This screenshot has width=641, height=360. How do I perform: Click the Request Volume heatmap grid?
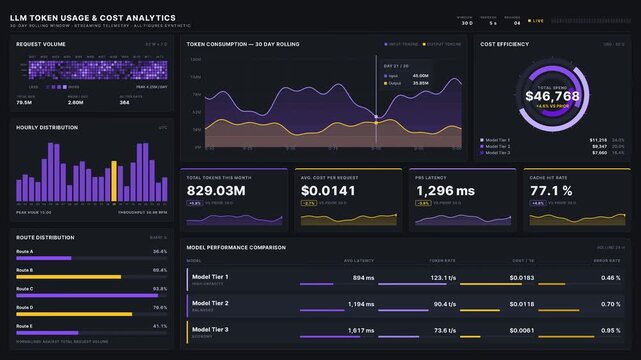point(98,70)
